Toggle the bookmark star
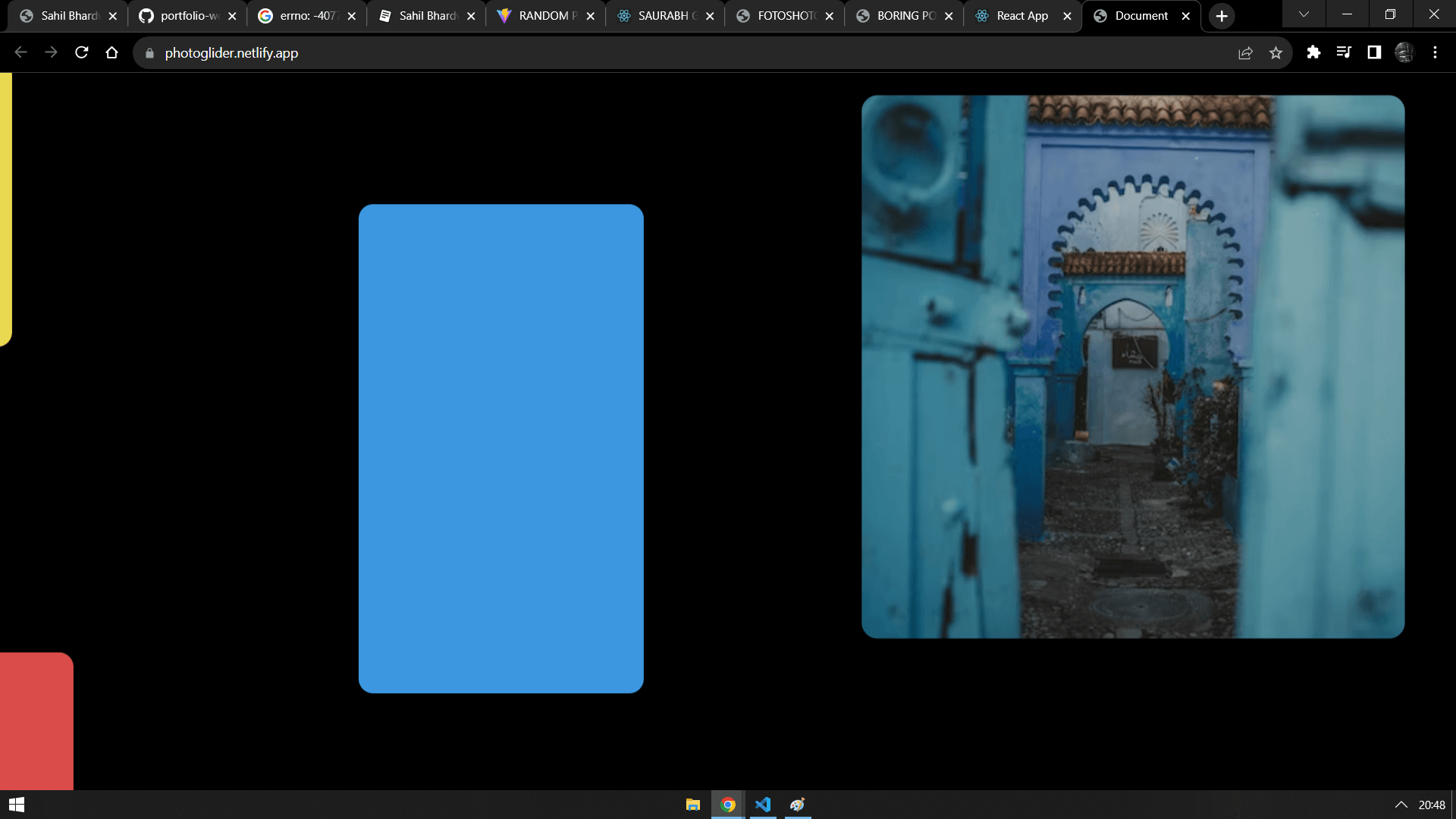This screenshot has height=819, width=1456. pyautogui.click(x=1276, y=52)
